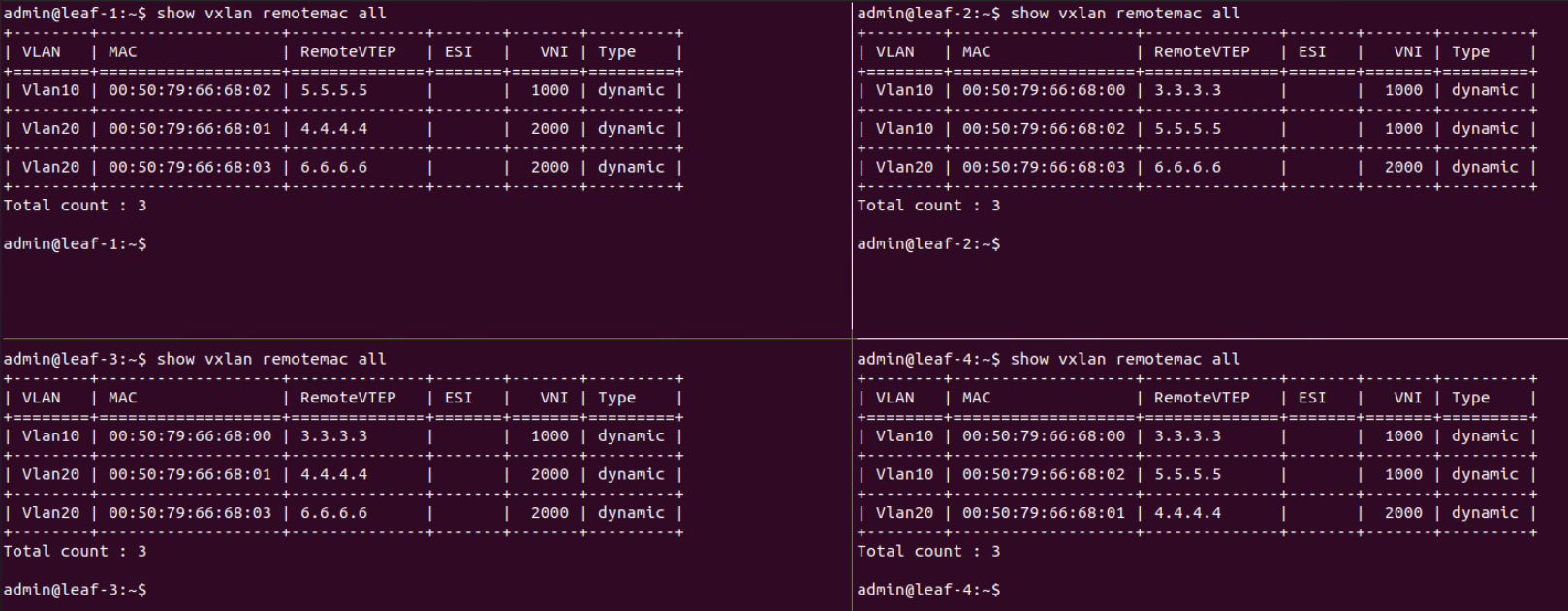Click the VNI column header in leaf-3 table

pyautogui.click(x=554, y=398)
